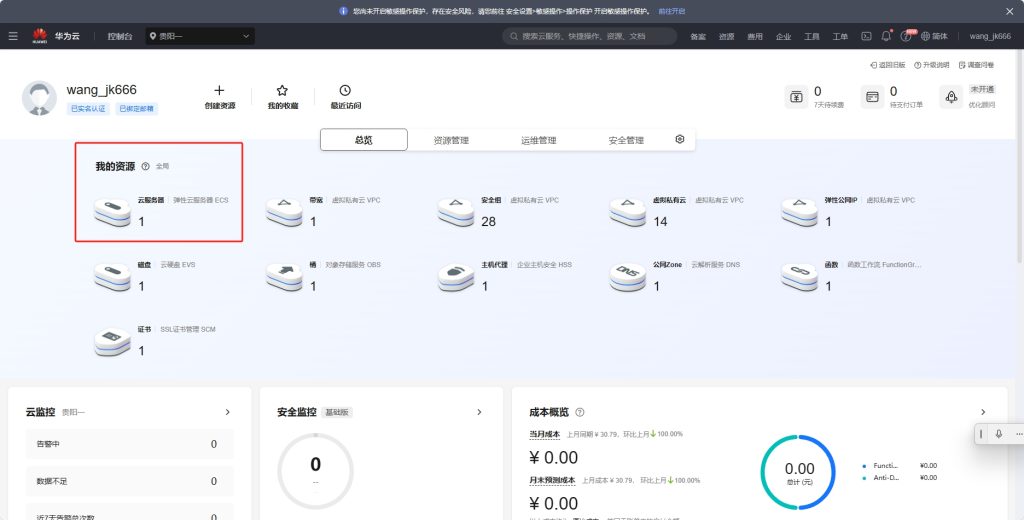
Task: Open the 安全组 resource icon
Action: (456, 213)
